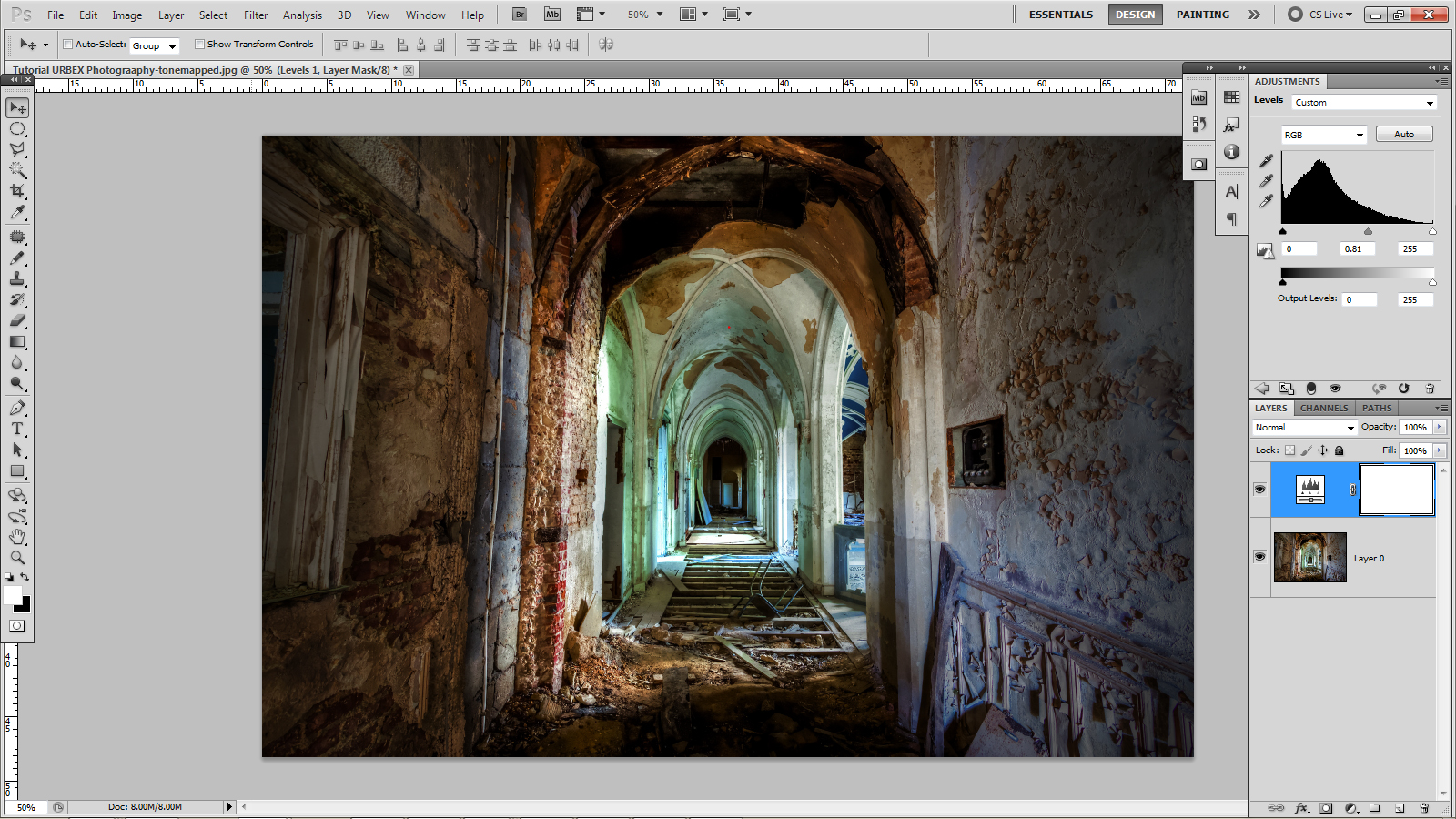Enable Show Transform Controls checkbox

[x=199, y=45]
